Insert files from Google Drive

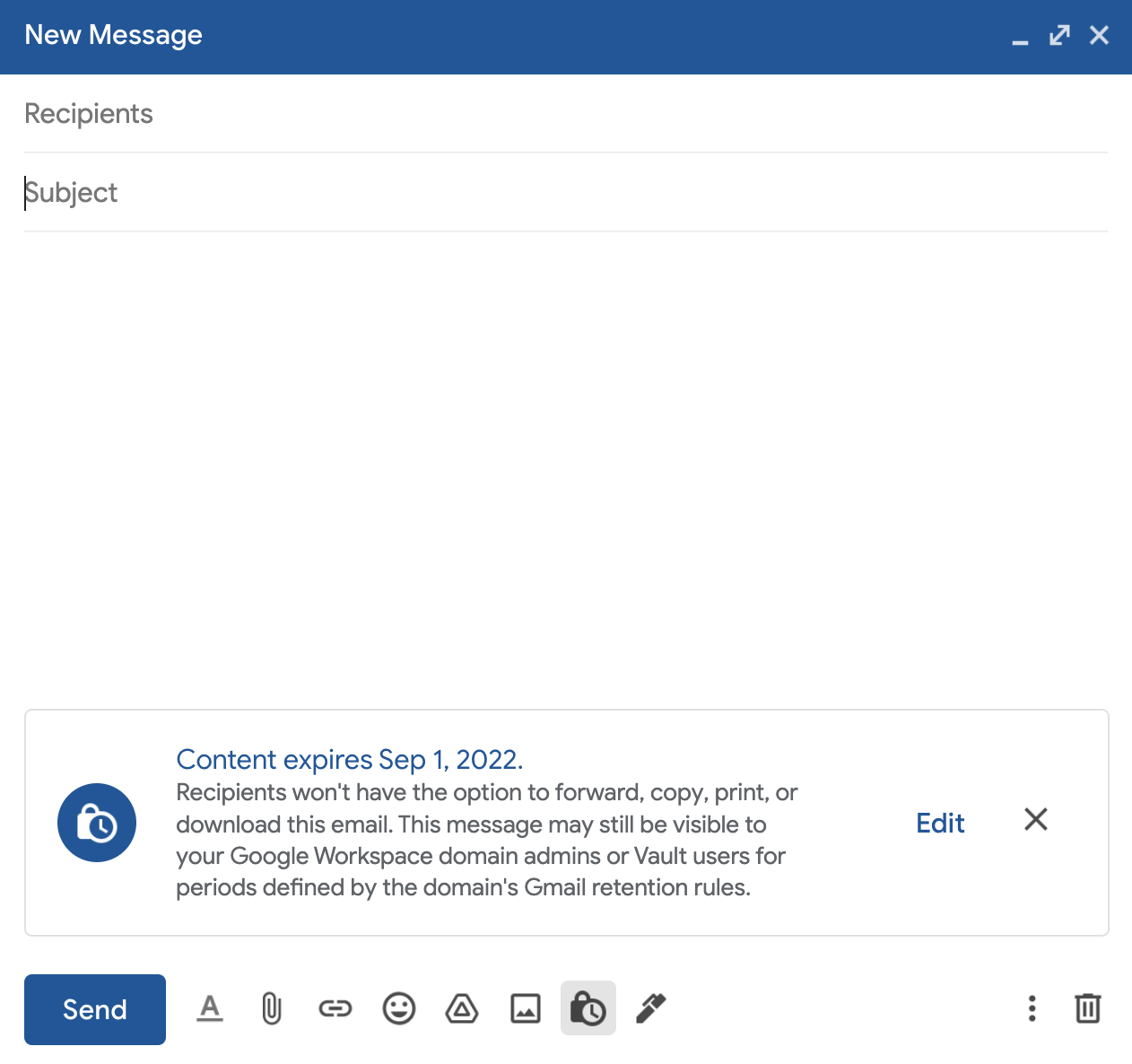tap(462, 1008)
